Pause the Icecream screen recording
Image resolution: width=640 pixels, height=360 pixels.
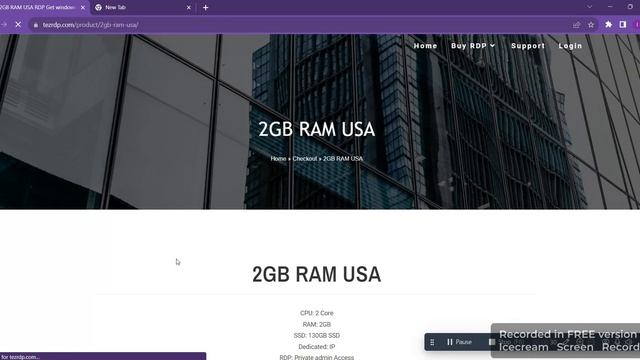[x=460, y=342]
